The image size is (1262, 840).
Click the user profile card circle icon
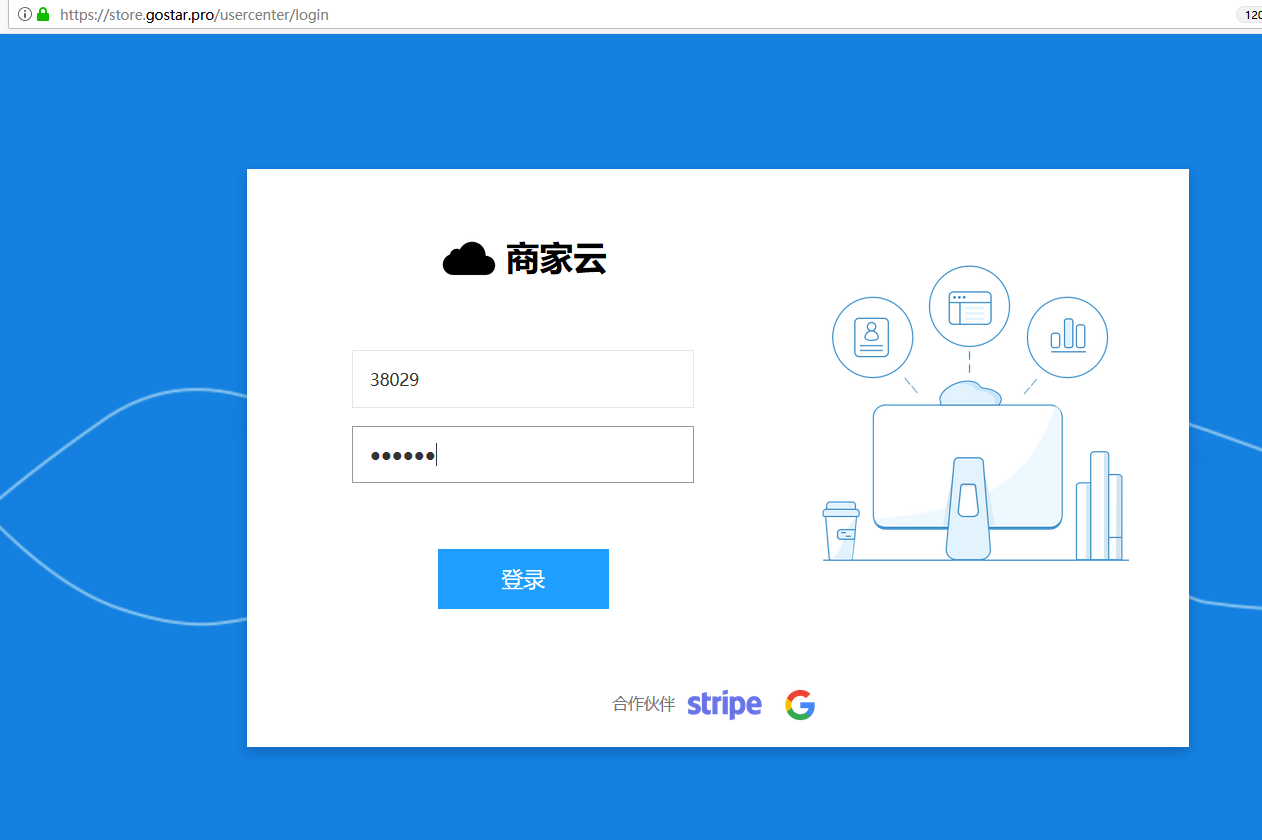coord(873,338)
